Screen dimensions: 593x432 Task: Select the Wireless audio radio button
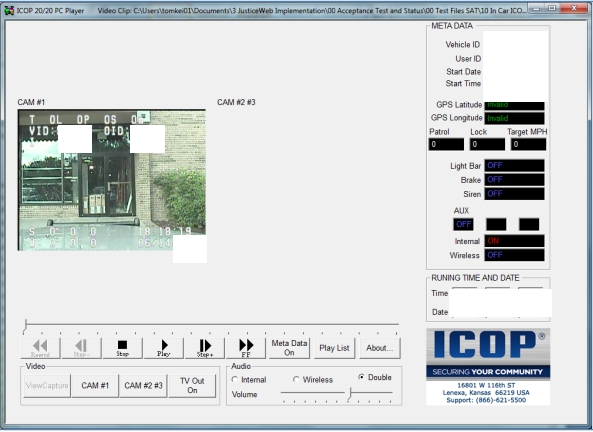tap(296, 379)
